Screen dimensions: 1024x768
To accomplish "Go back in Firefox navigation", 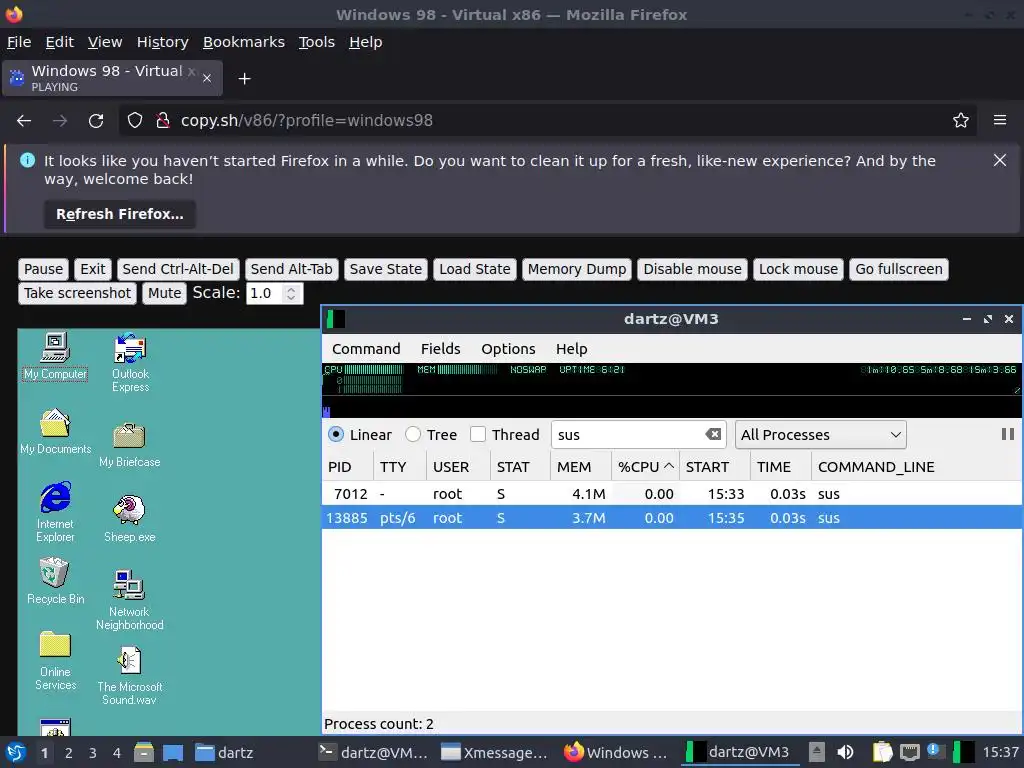I will (x=24, y=121).
